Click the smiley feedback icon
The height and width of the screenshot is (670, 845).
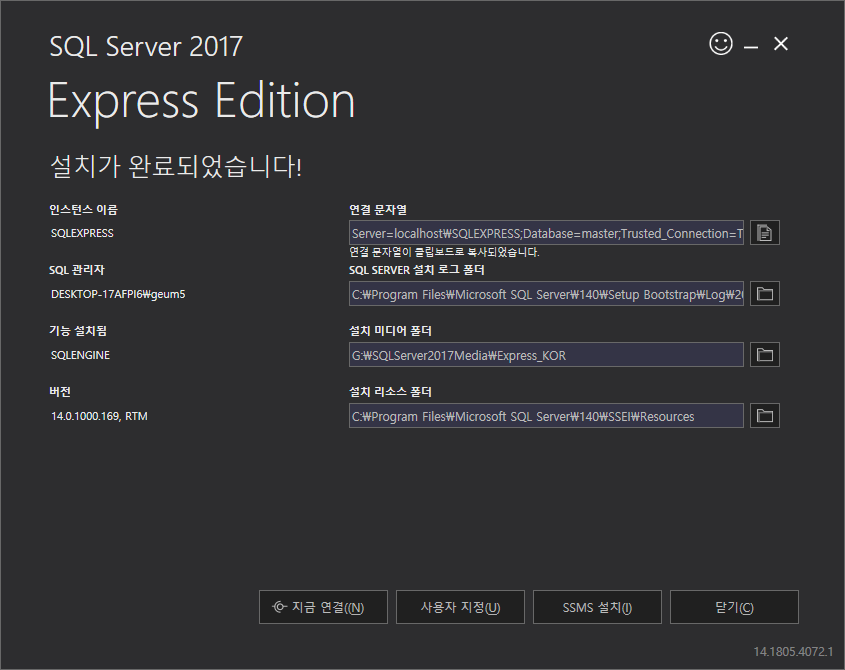click(721, 44)
